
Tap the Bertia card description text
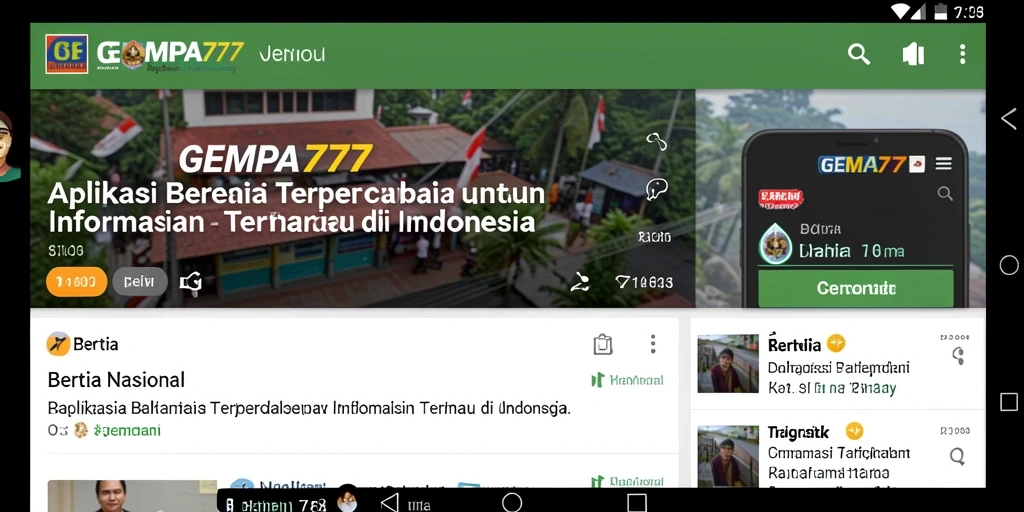coord(310,409)
